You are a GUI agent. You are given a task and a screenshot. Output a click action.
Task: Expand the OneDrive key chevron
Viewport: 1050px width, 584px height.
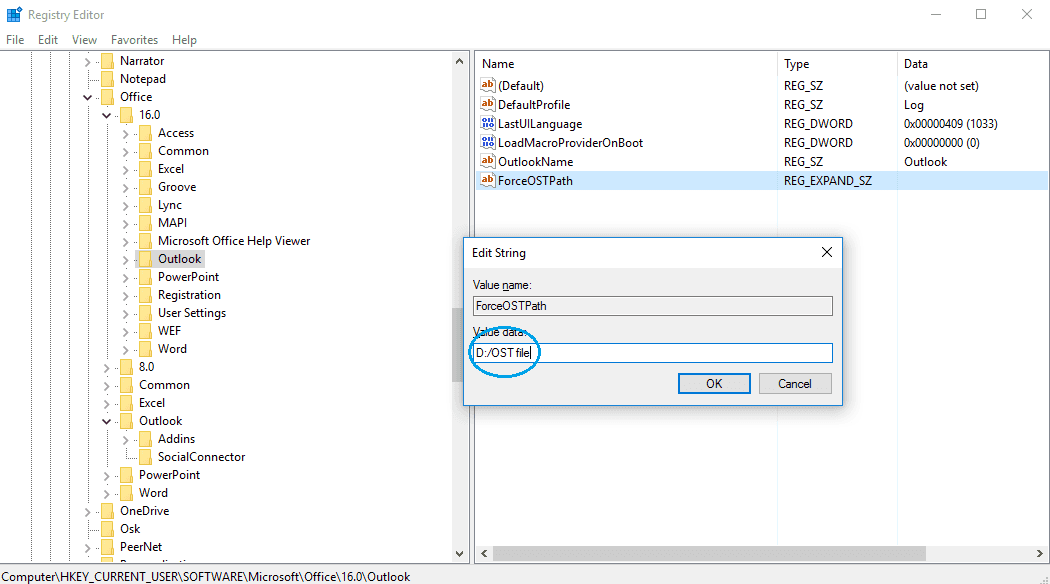[x=88, y=511]
